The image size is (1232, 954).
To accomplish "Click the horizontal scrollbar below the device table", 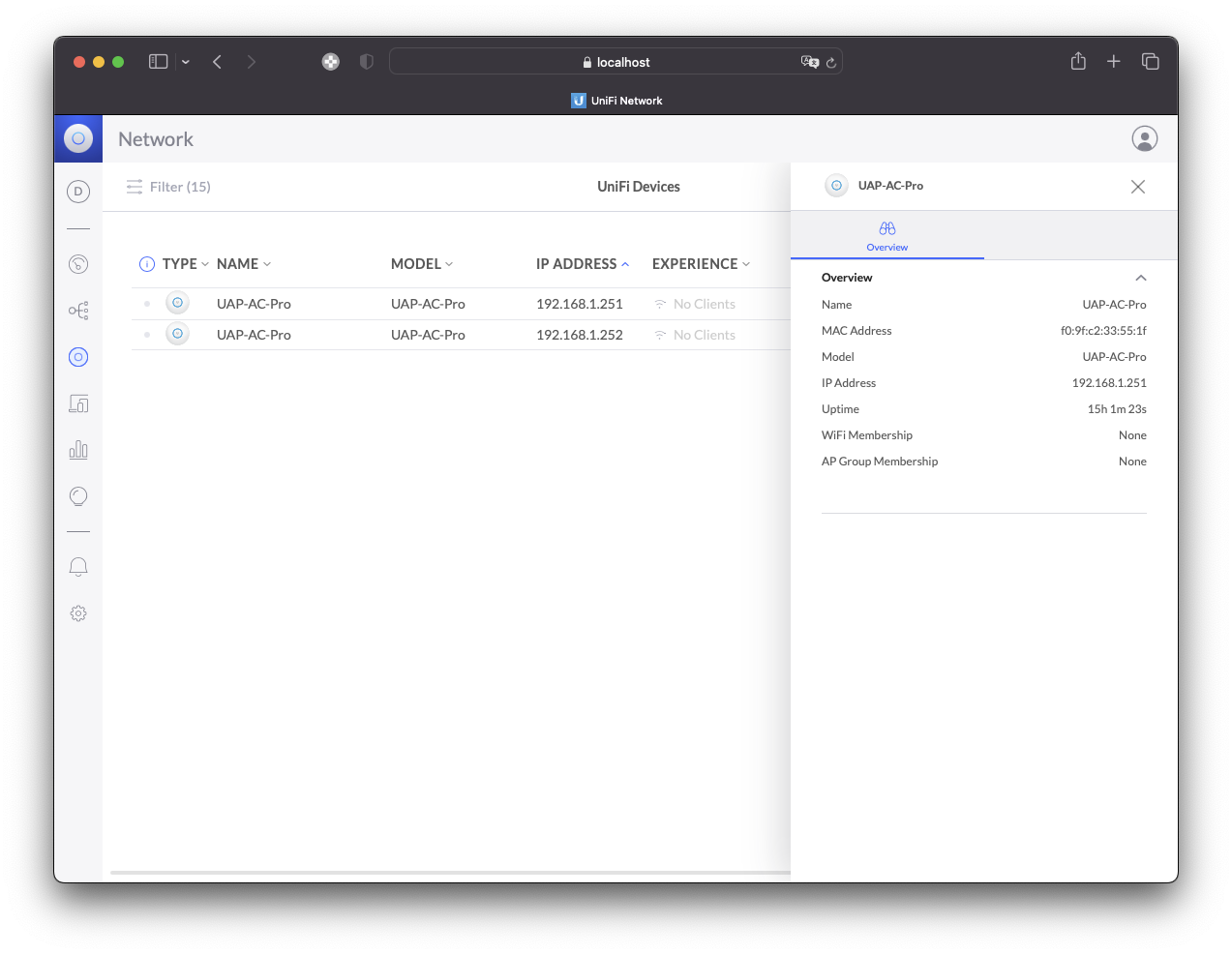I will tap(450, 873).
